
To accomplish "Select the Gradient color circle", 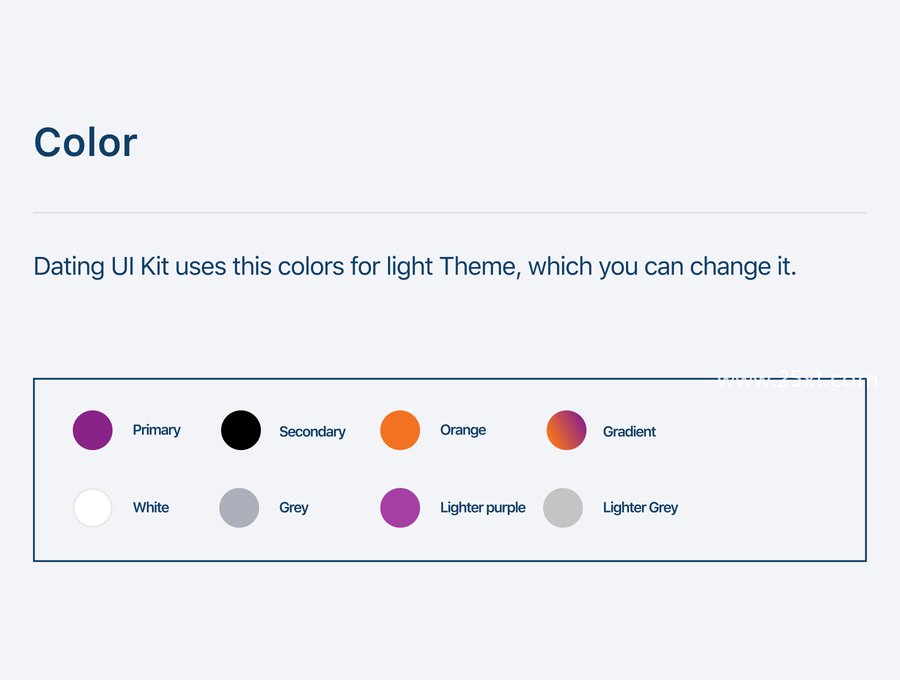I will coord(567,430).
